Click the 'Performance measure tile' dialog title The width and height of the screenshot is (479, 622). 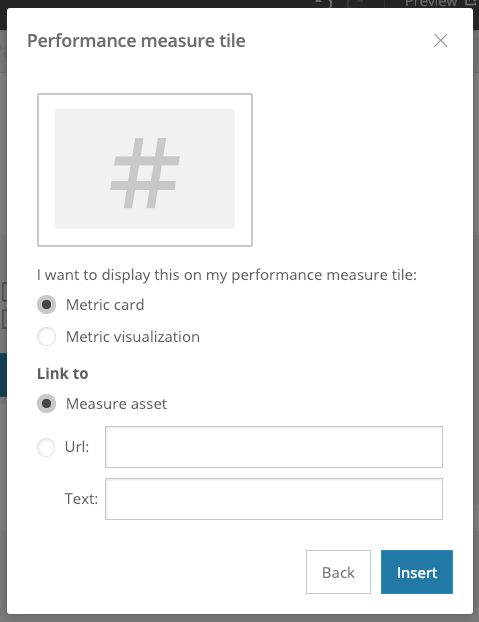point(136,40)
